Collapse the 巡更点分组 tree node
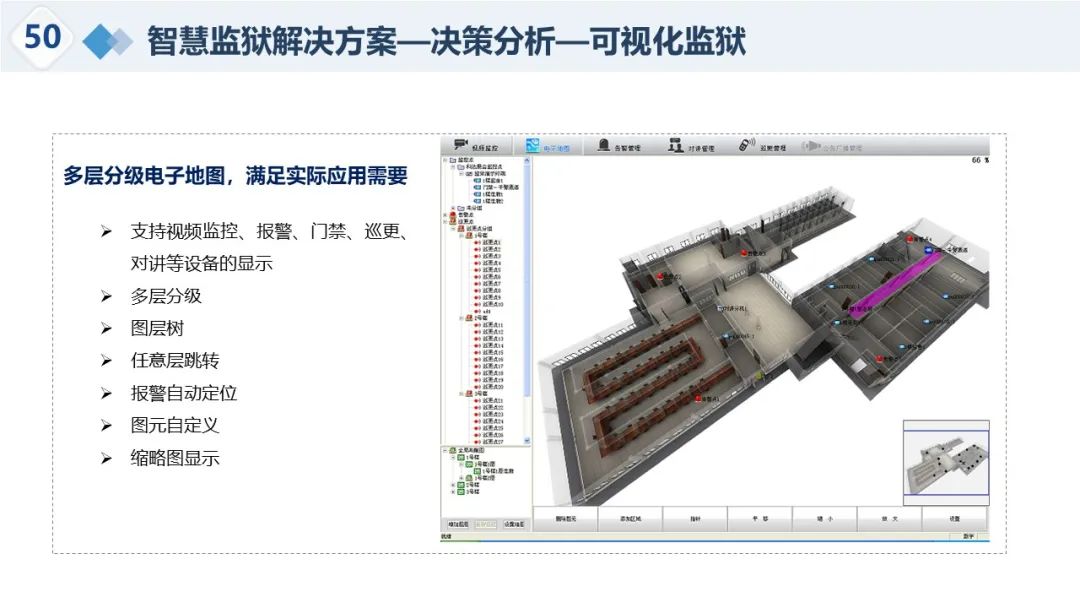Screen dimensions: 1080x608 tap(453, 229)
